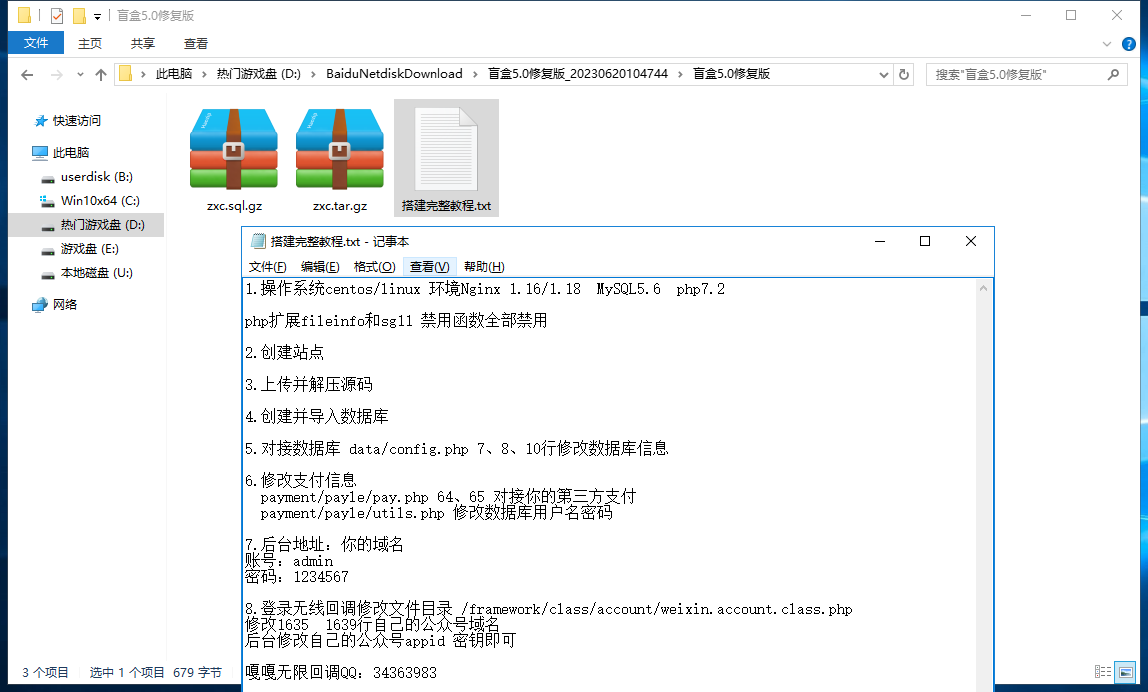Click the Explorer back arrow
The height and width of the screenshot is (692, 1148).
pyautogui.click(x=27, y=75)
